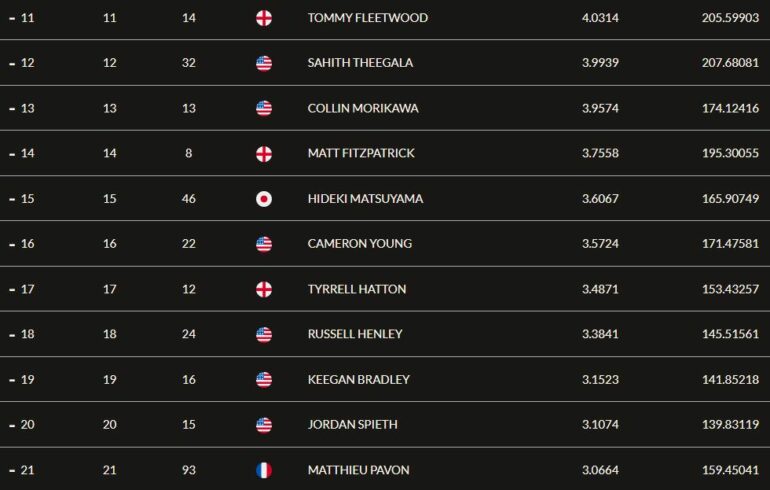Click USA flag next to Collin Morikawa
Screen dimensions: 770x490
264,109
